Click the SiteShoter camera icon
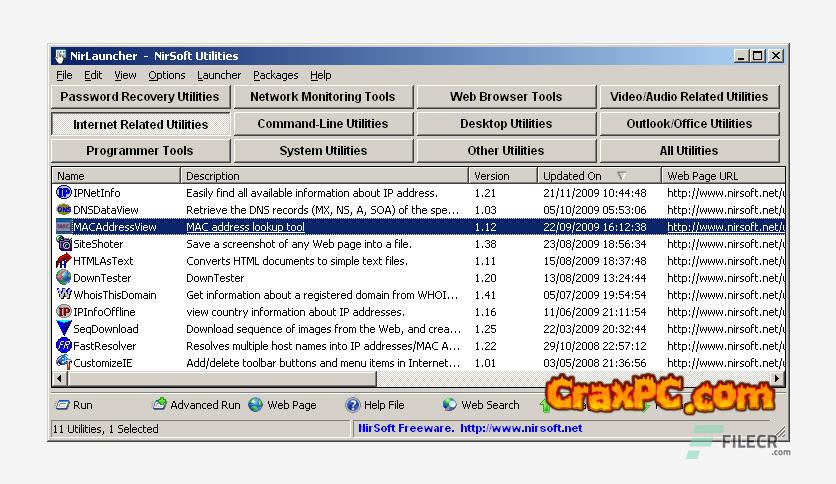This screenshot has height=484, width=836. pos(63,244)
